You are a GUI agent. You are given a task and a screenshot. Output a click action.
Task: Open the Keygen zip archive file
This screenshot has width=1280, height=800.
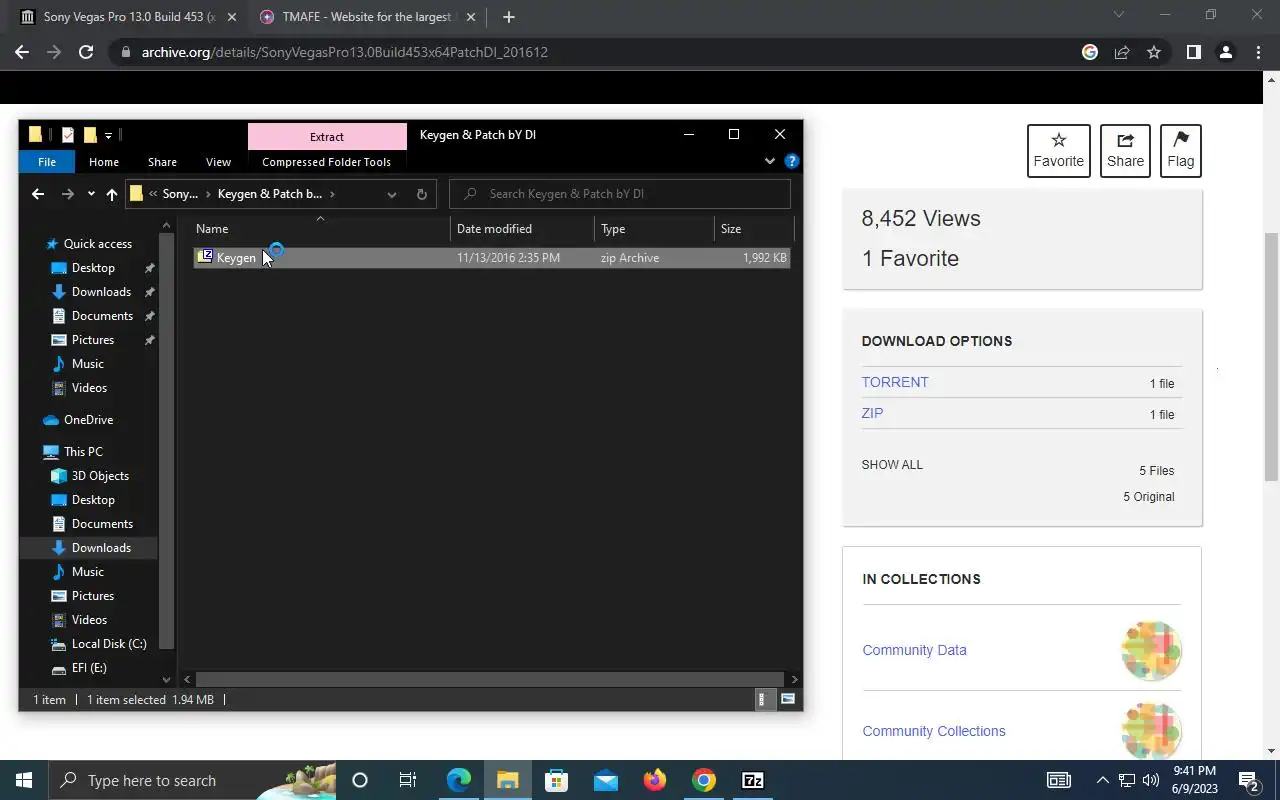(x=491, y=258)
